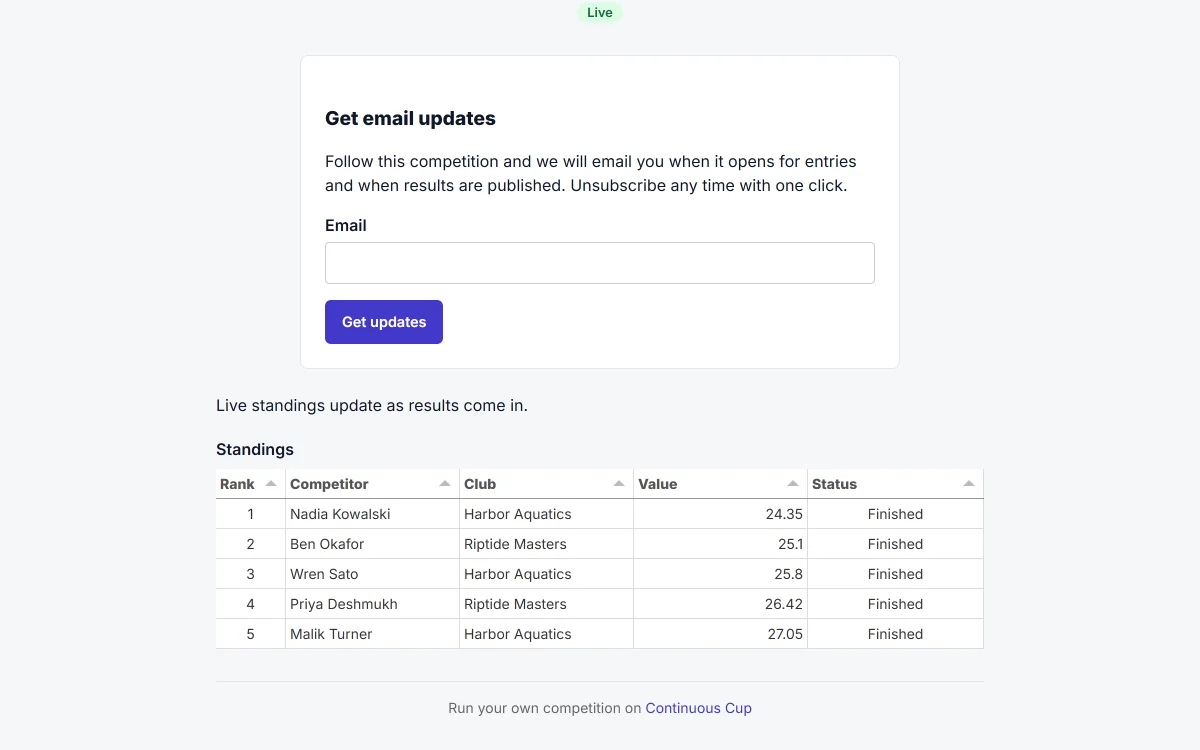1200x750 pixels.
Task: Click Finished status in Priya Deshmukh's row
Action: tap(895, 604)
